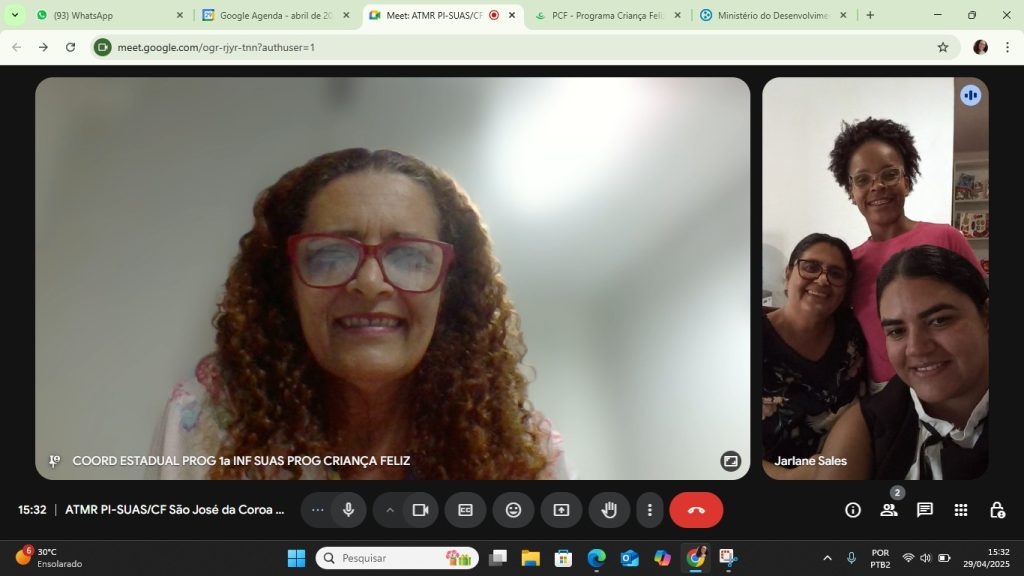Switch to the WhatsApp browser tab

(x=110, y=15)
